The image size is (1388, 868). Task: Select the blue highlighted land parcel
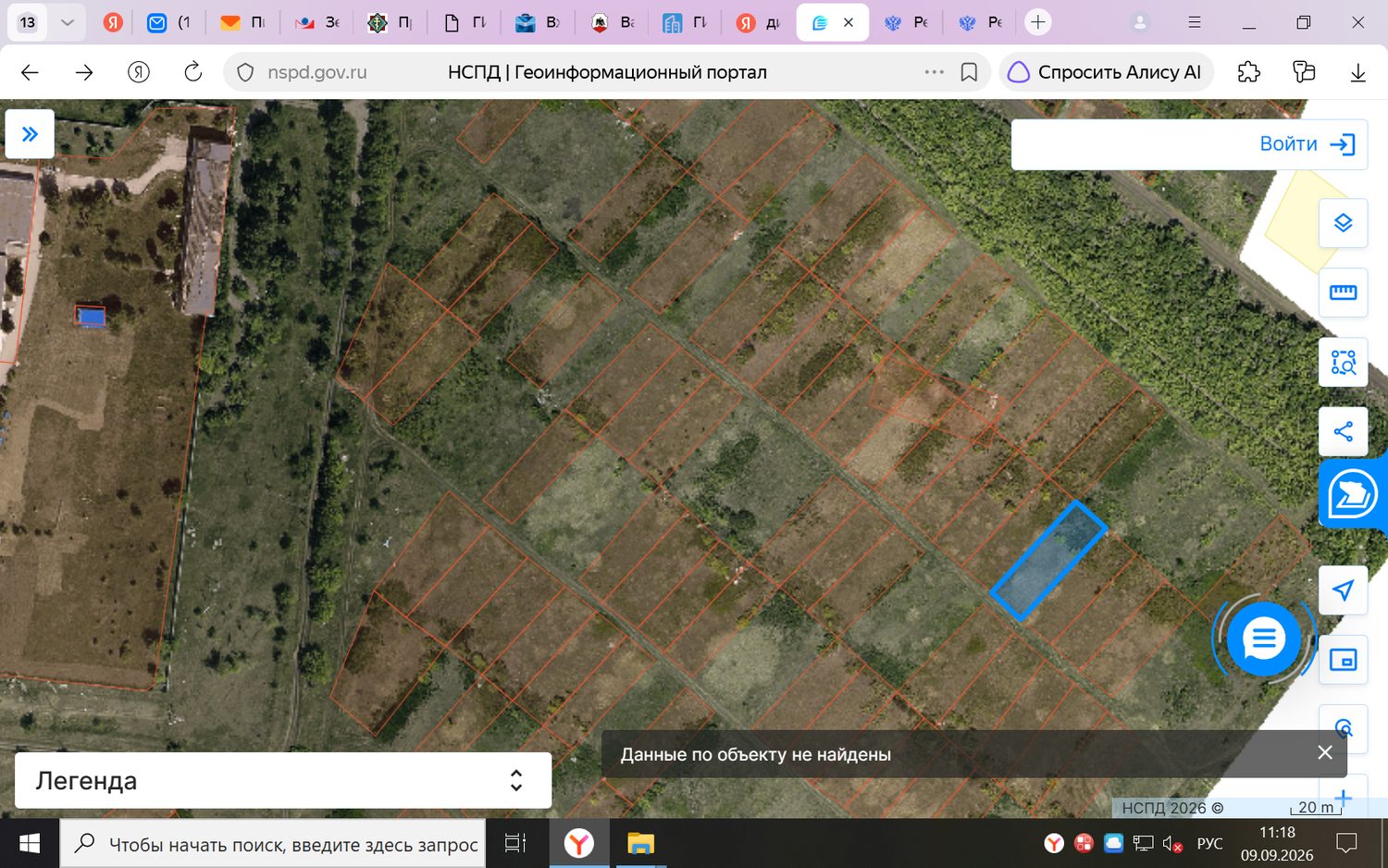[x=1048, y=560]
